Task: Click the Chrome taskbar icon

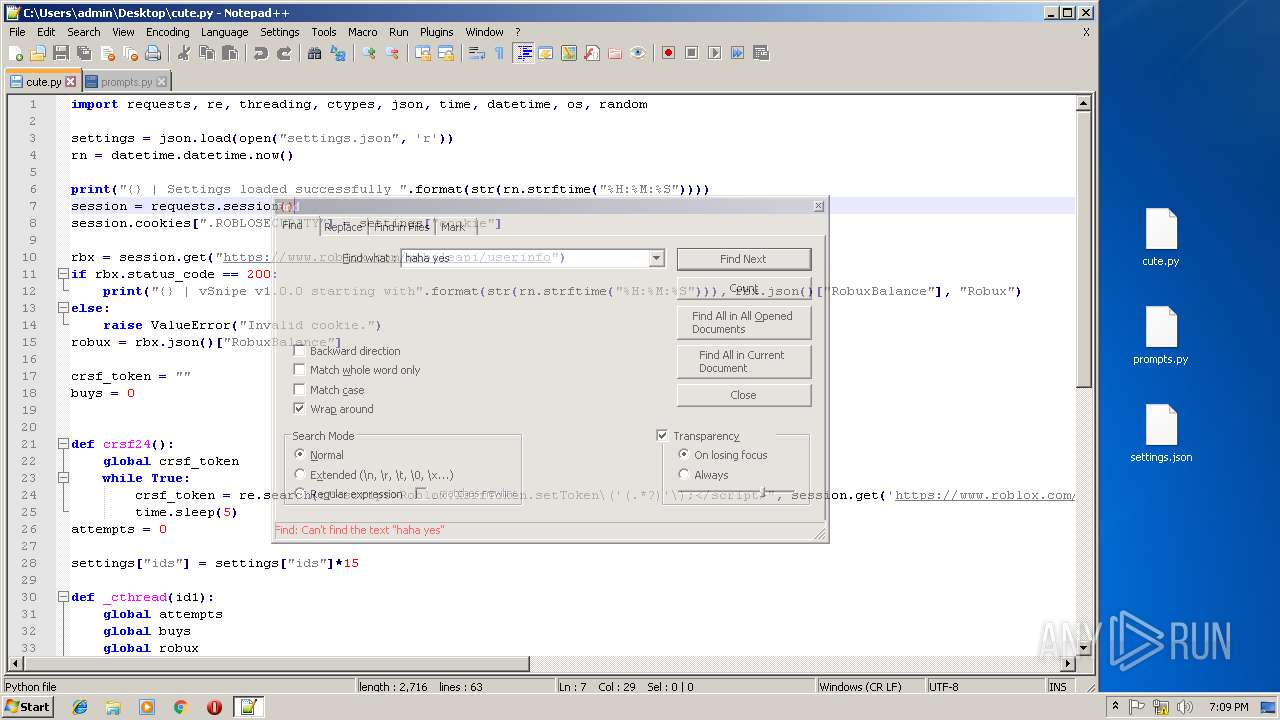Action: tap(180, 707)
